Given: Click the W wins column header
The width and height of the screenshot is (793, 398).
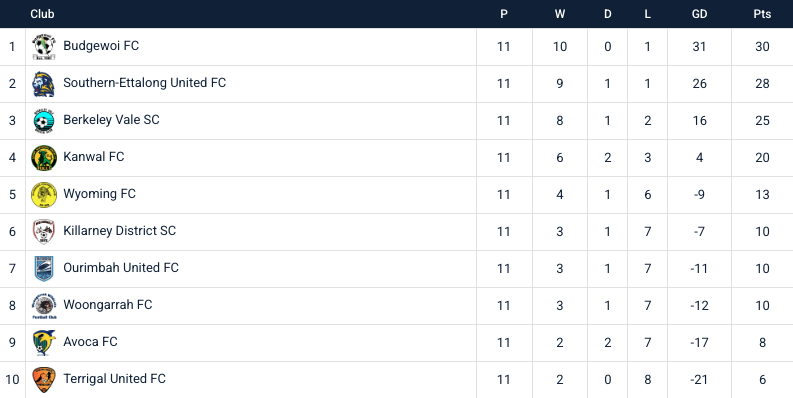Looking at the screenshot, I should click(560, 14).
